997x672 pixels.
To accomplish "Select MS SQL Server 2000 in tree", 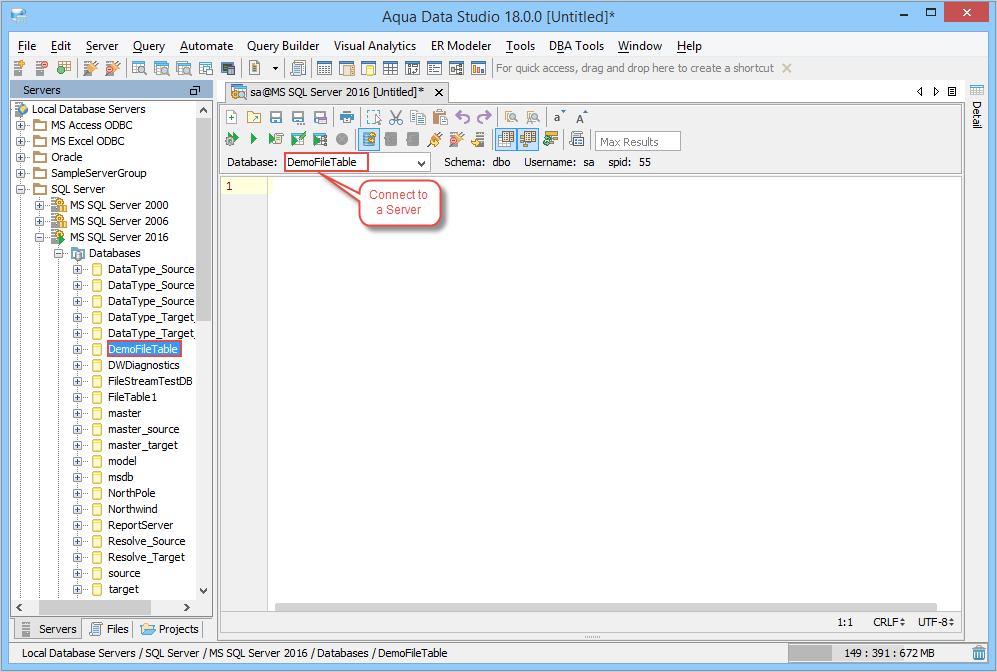I will click(x=119, y=205).
